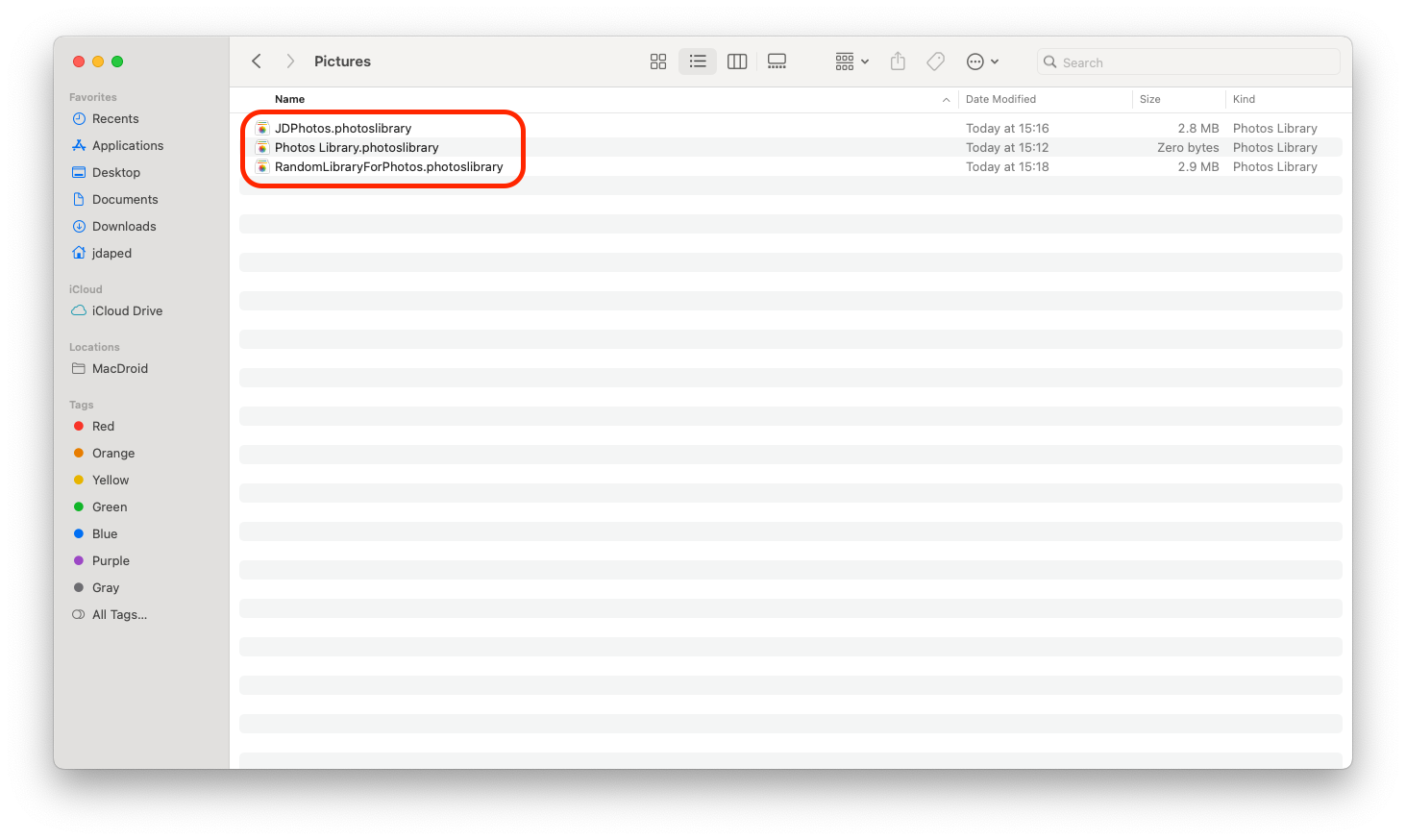This screenshot has height=840, width=1406.
Task: Switch to icon view
Action: click(657, 61)
